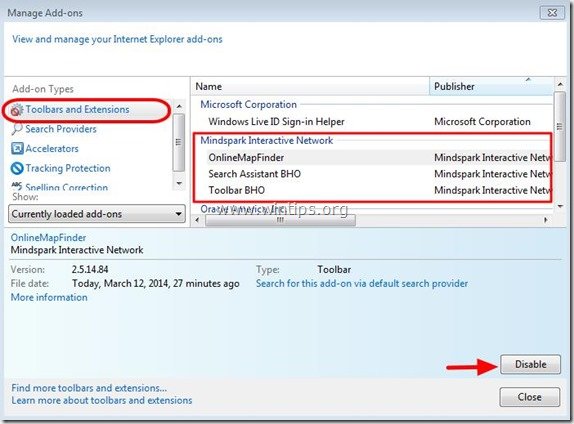Viewport: 574px width, 424px height.
Task: Click add-on list vertical scroll up arrow
Action: (560, 85)
